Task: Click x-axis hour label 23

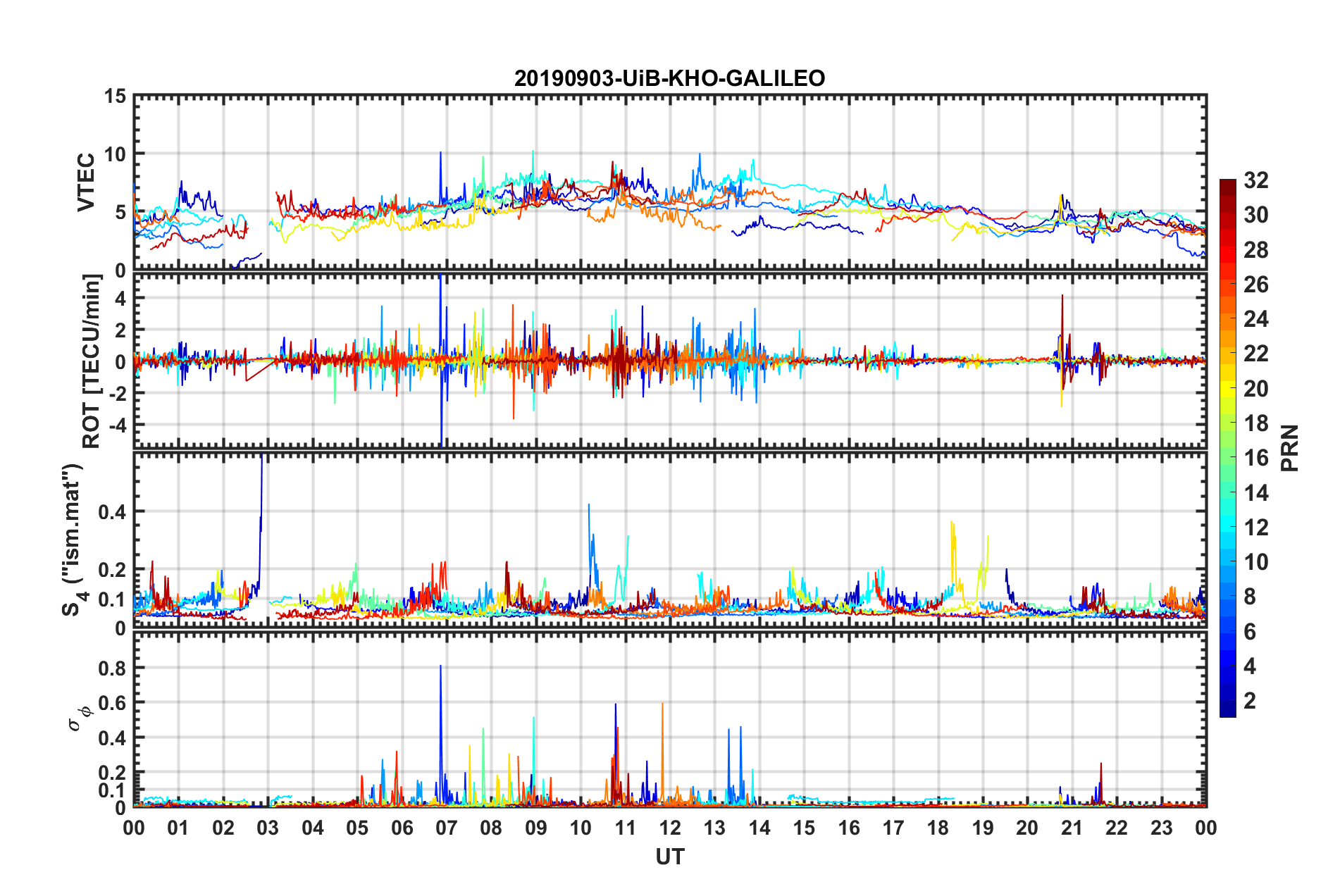Action: pyautogui.click(x=1162, y=828)
